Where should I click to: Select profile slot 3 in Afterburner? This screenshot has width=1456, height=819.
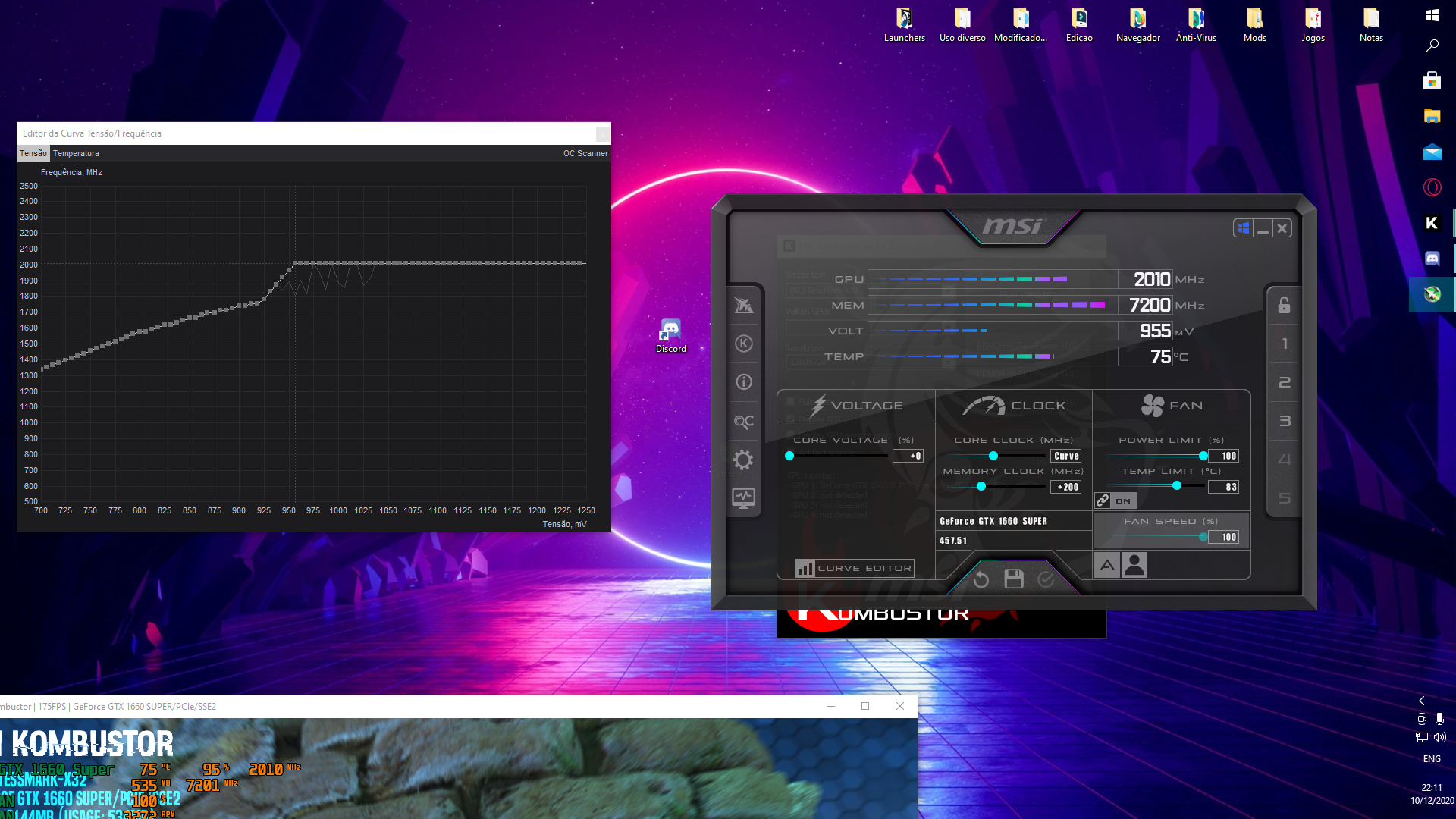click(x=1284, y=421)
